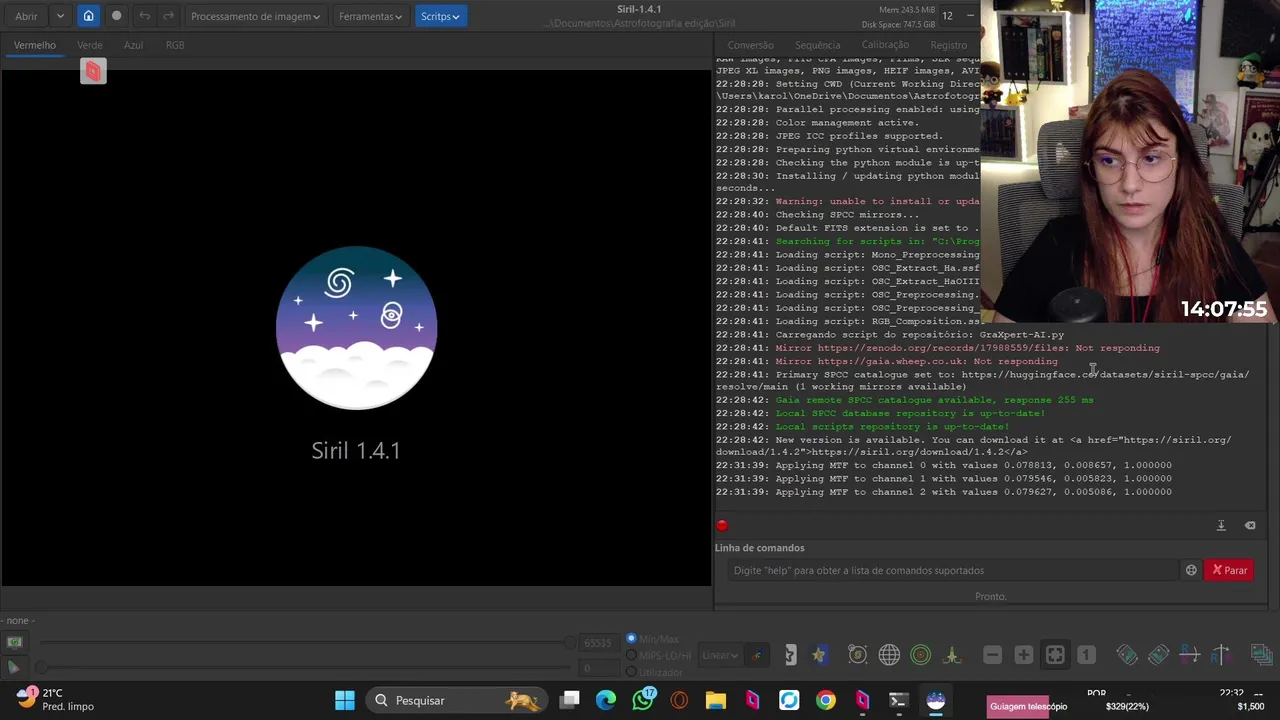1280x720 pixels.
Task: Open WhatsApp from the taskbar
Action: [x=643, y=700]
